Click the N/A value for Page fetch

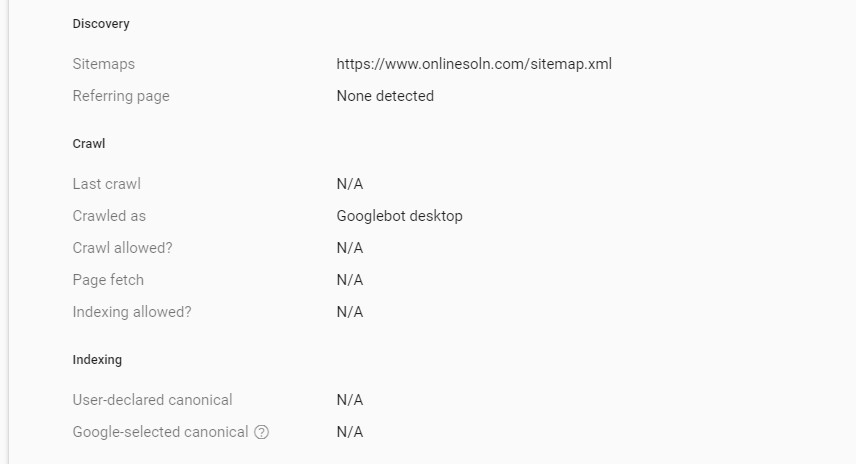click(350, 280)
